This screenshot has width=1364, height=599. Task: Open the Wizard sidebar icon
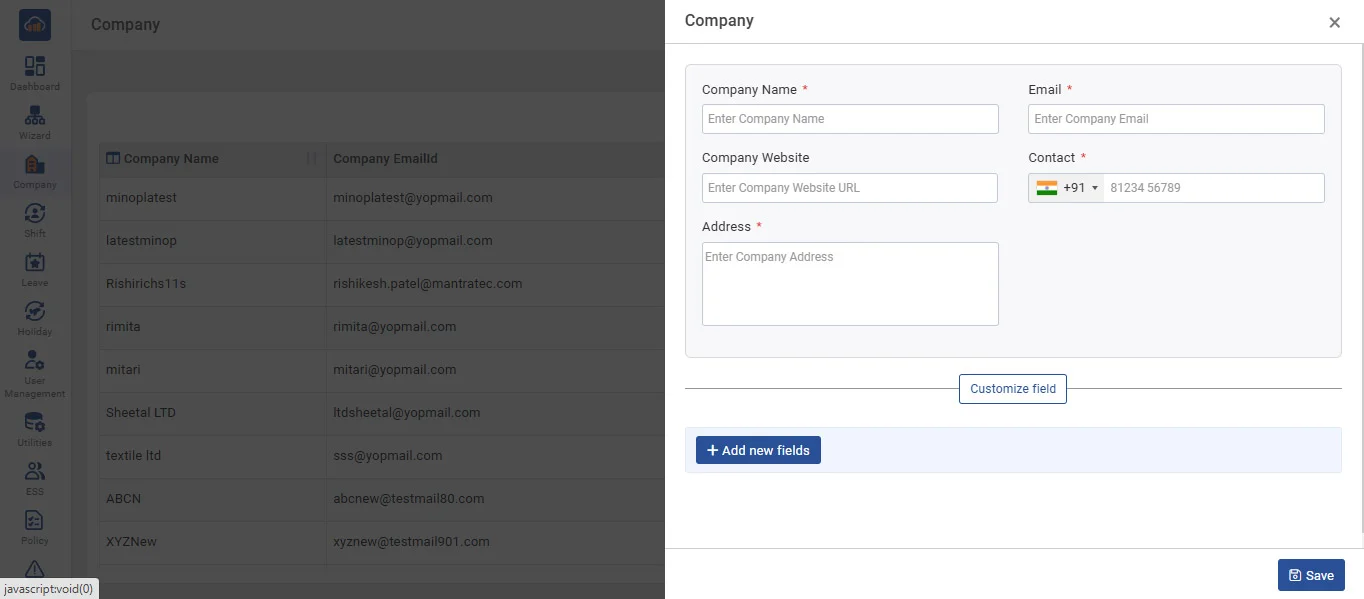pos(35,121)
